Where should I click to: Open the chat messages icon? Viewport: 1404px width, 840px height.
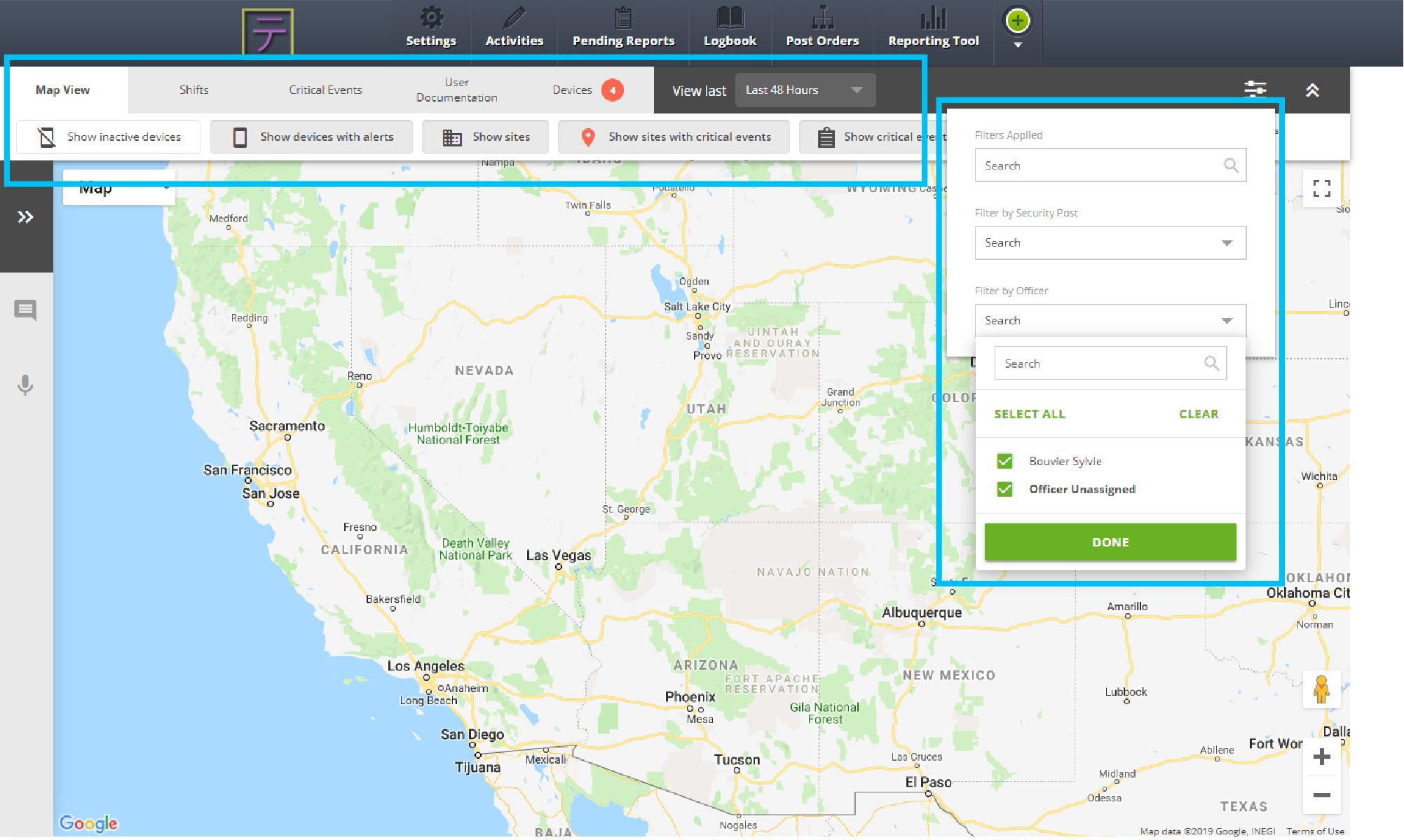tap(25, 309)
